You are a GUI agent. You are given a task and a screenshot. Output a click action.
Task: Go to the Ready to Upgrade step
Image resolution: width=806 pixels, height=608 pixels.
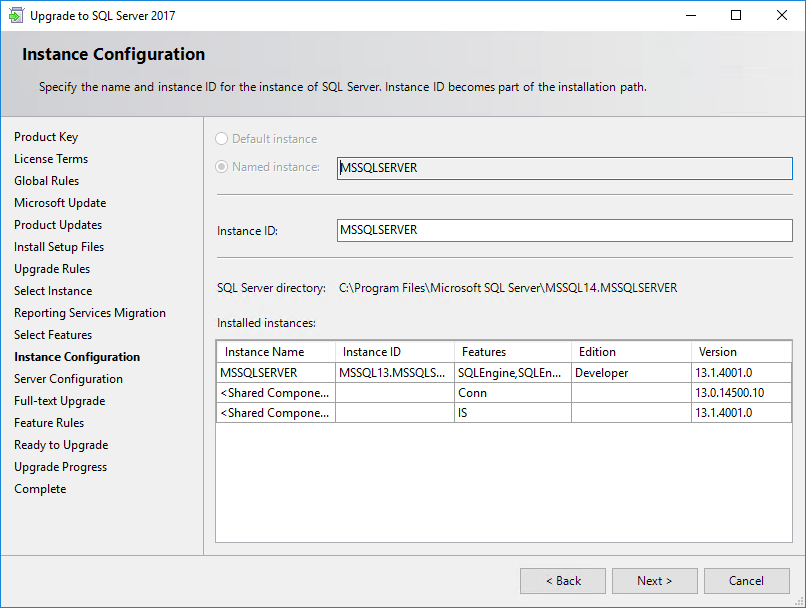pyautogui.click(x=61, y=445)
